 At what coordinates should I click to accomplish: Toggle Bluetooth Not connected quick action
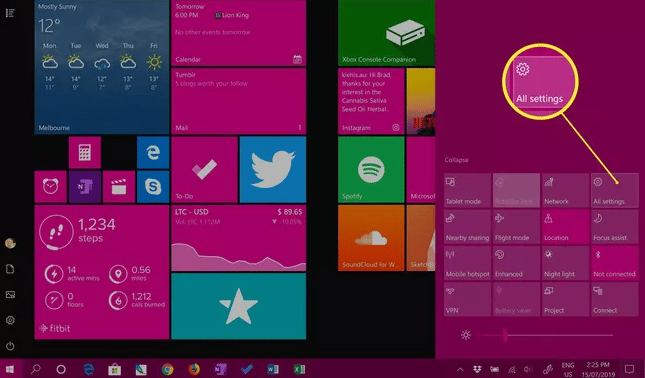coord(615,263)
